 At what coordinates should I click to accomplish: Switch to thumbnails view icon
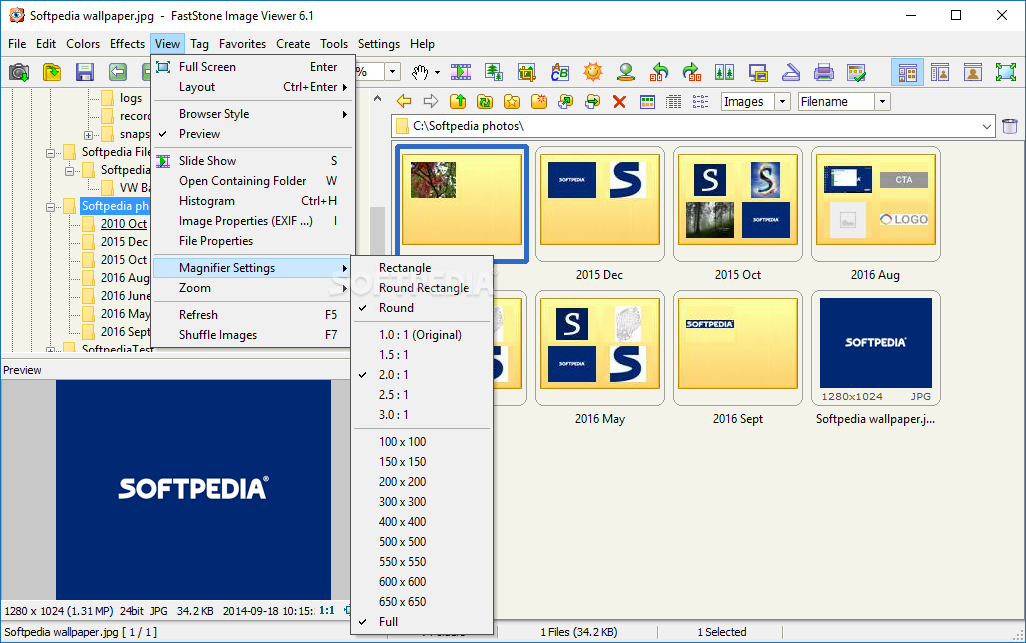(x=647, y=101)
